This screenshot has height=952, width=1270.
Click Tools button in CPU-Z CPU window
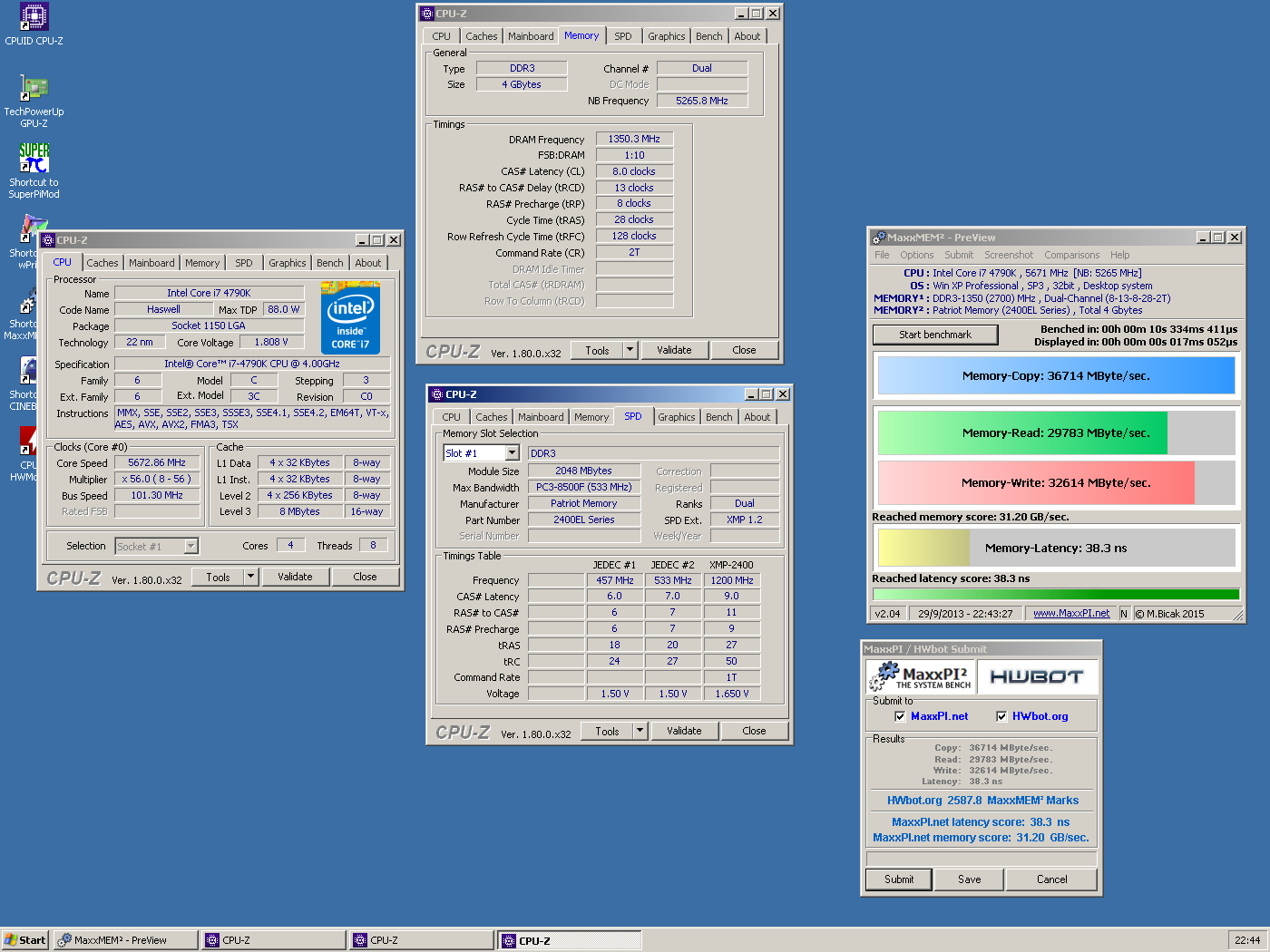point(218,577)
